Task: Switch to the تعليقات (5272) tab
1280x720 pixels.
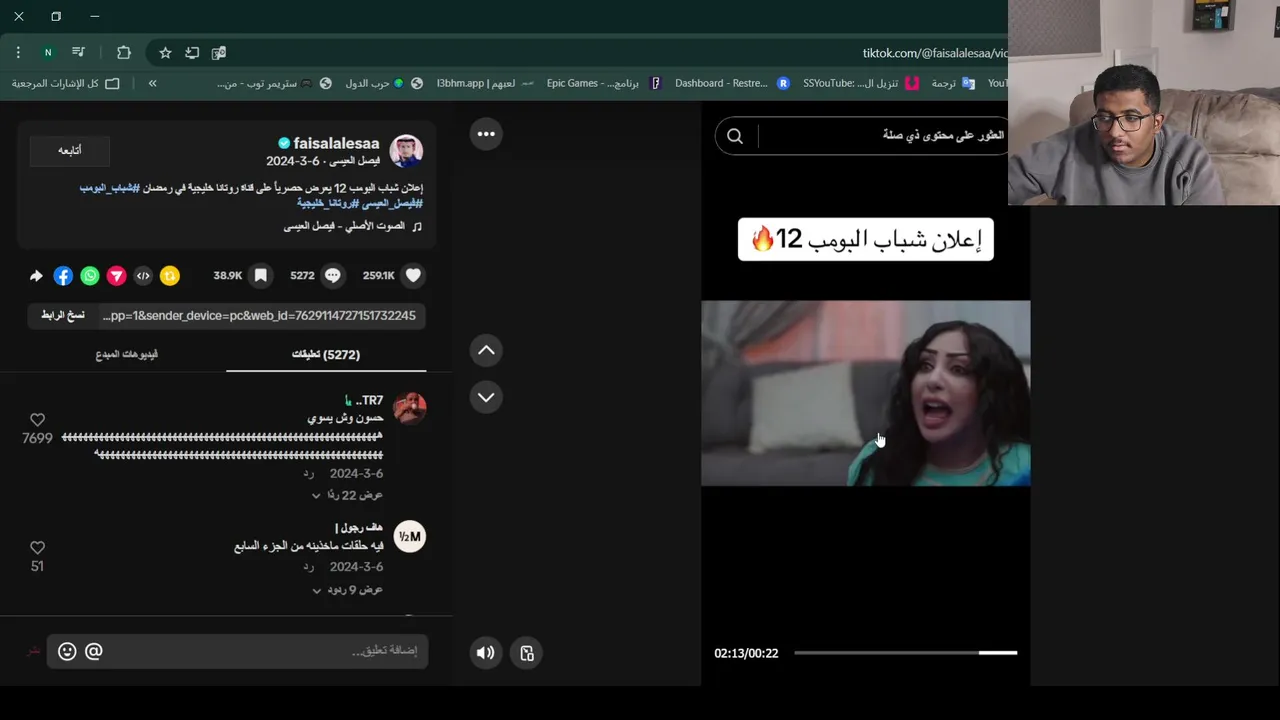Action: pos(326,354)
